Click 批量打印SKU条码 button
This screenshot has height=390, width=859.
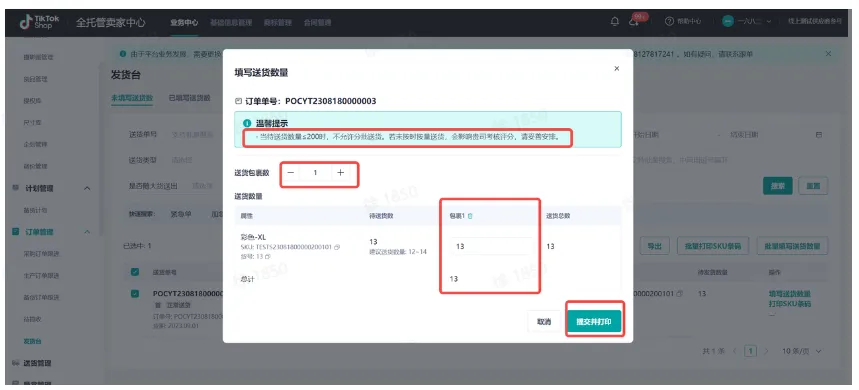pyautogui.click(x=713, y=246)
